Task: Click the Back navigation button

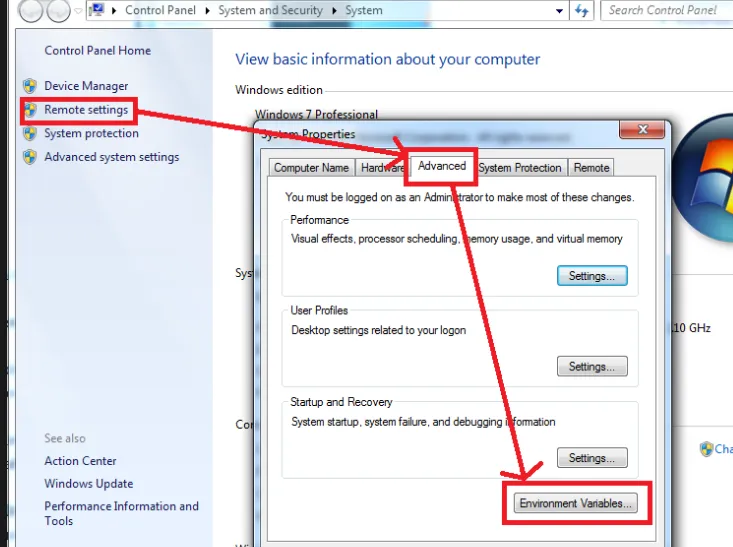Action: [x=31, y=10]
